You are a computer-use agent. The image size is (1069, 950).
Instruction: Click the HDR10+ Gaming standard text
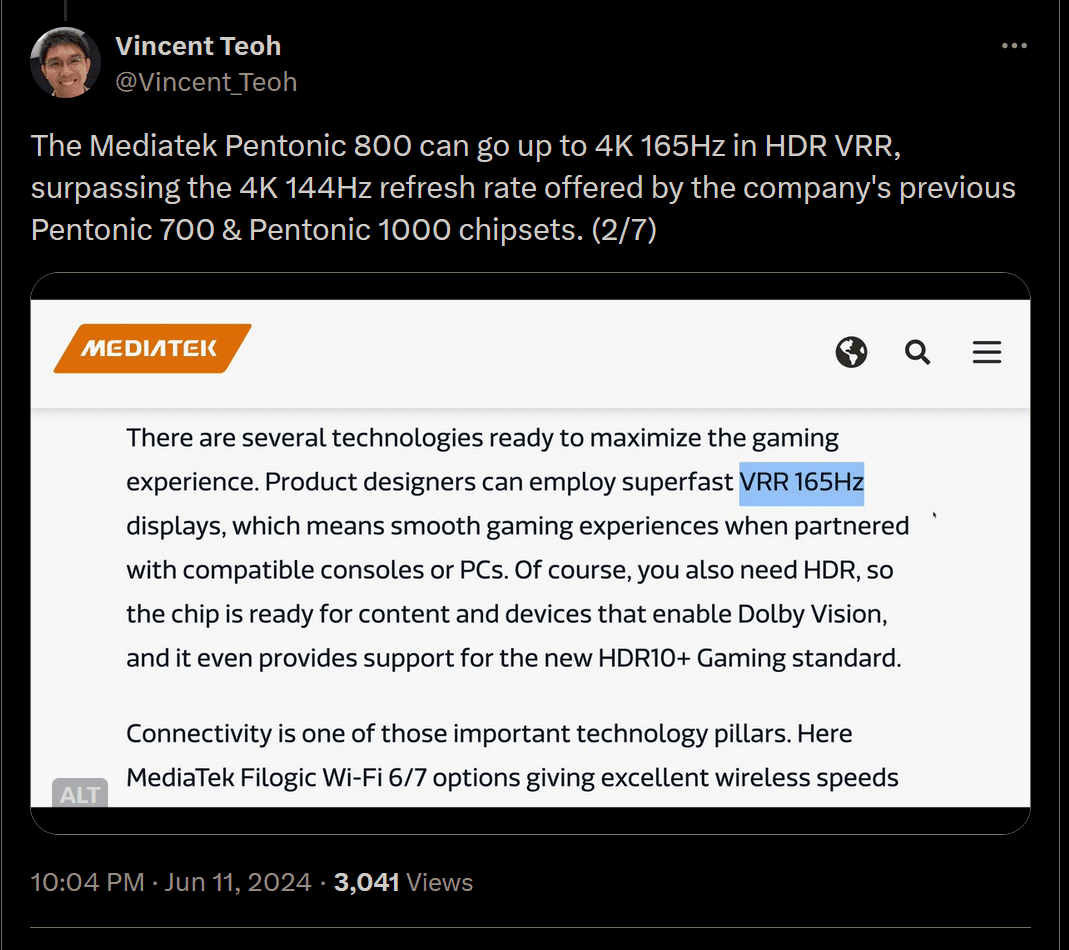[749, 658]
